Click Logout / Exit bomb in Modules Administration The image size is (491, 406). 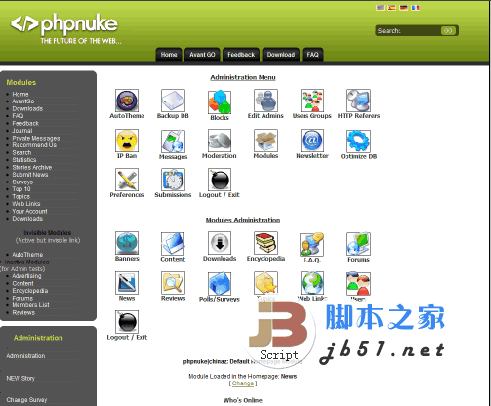point(127,322)
